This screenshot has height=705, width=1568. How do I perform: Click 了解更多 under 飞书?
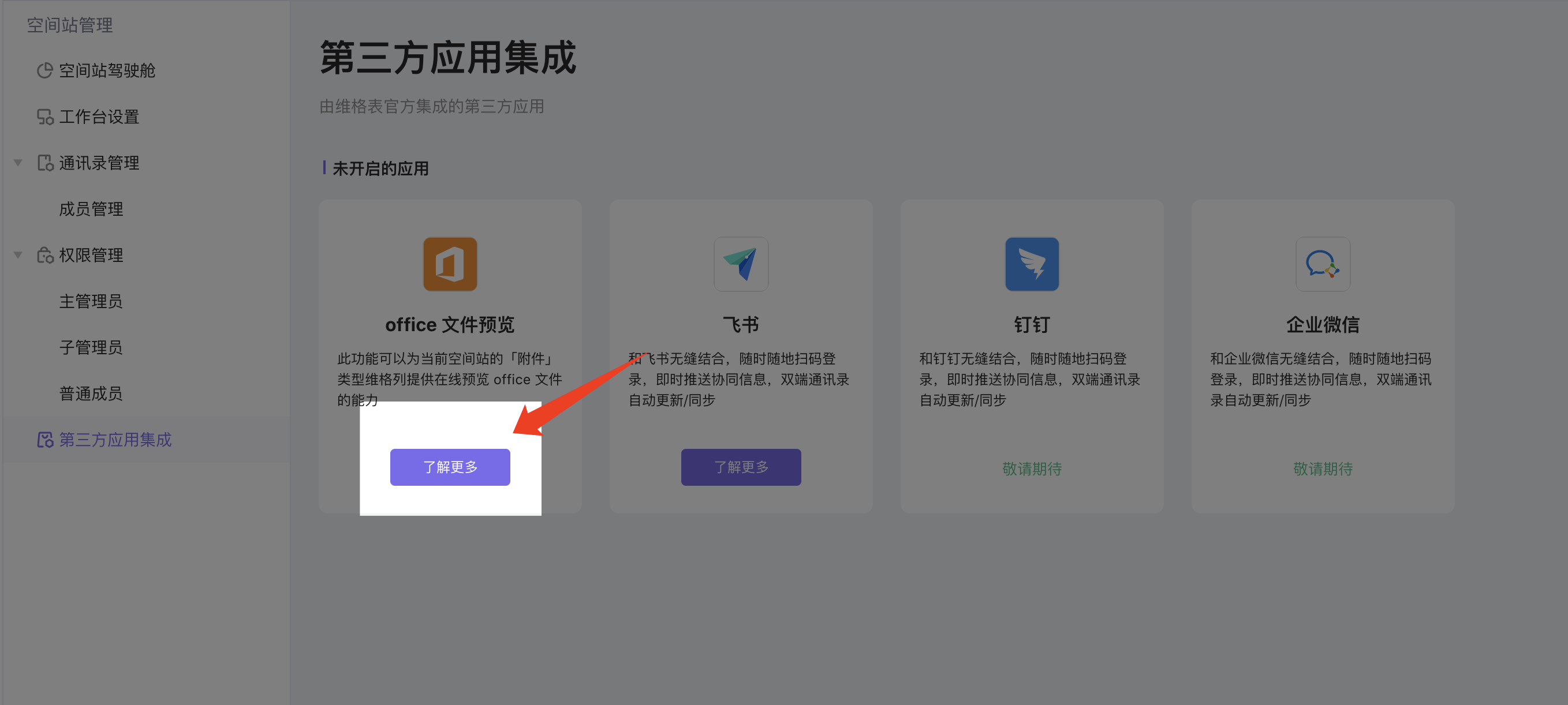[x=741, y=467]
